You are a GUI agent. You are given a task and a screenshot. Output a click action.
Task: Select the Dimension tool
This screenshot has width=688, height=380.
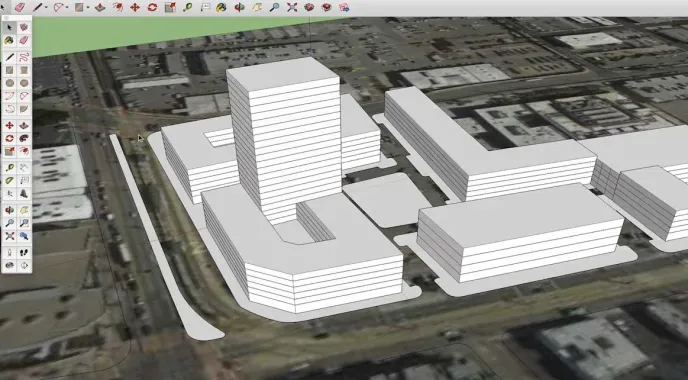point(24,167)
